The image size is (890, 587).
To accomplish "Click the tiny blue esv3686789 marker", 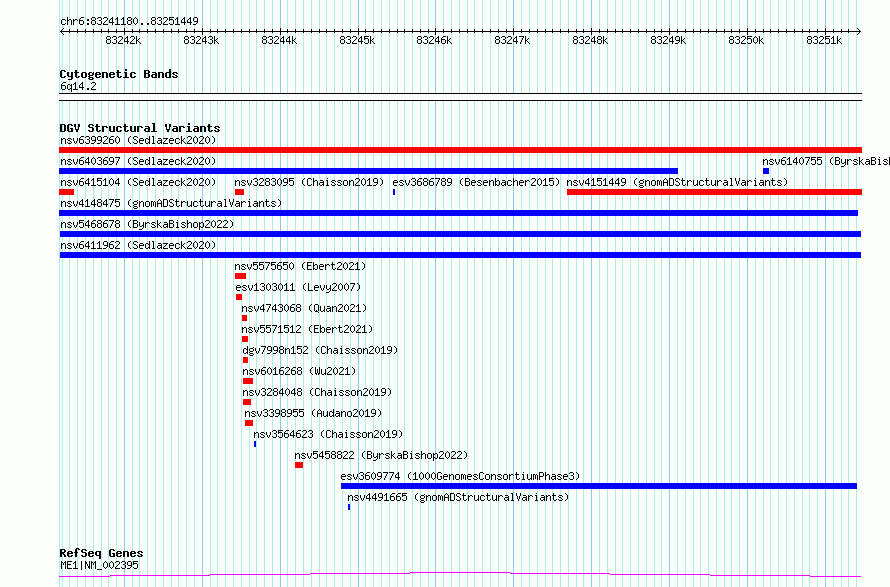I will tap(394, 192).
